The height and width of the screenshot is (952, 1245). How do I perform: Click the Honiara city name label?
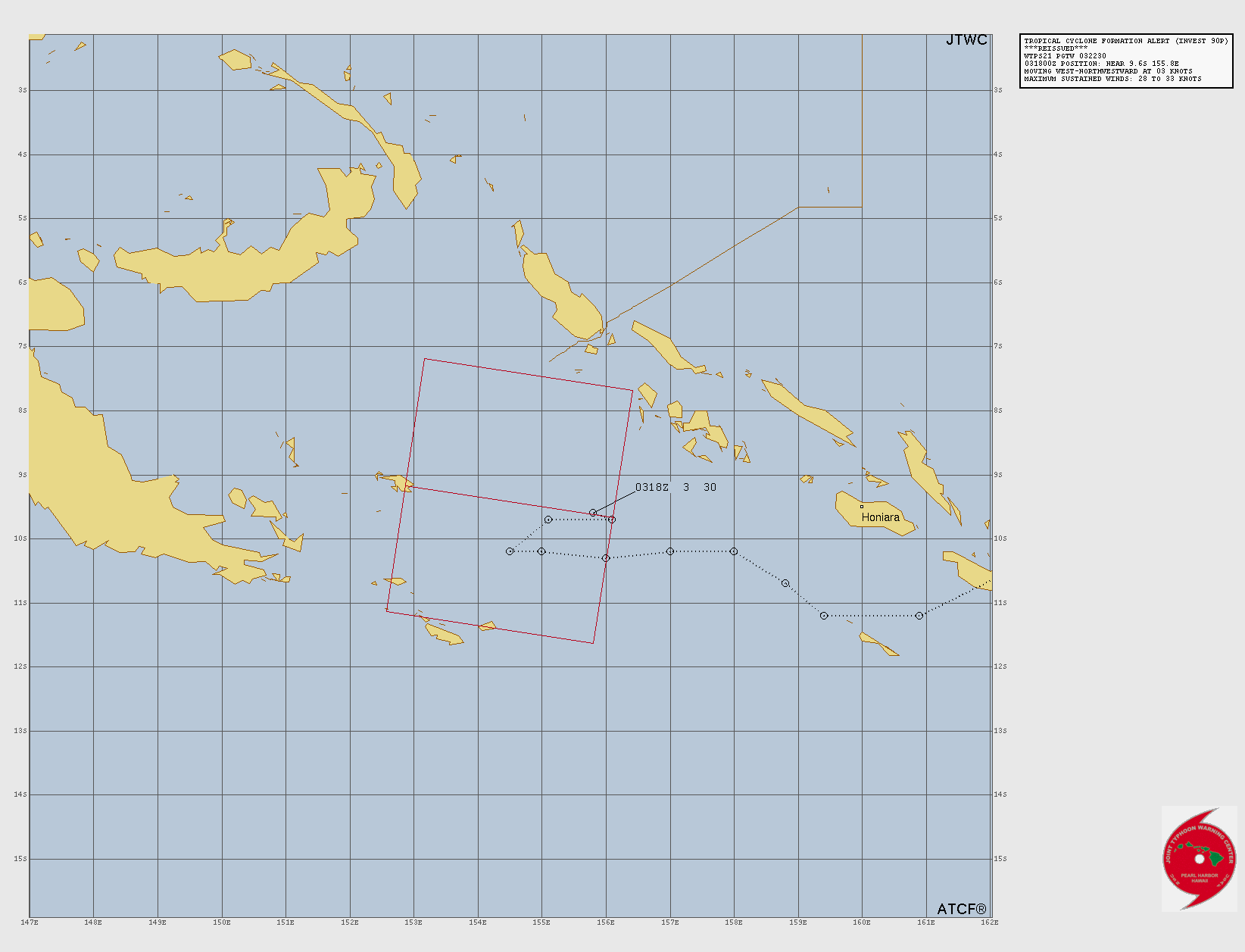[881, 517]
